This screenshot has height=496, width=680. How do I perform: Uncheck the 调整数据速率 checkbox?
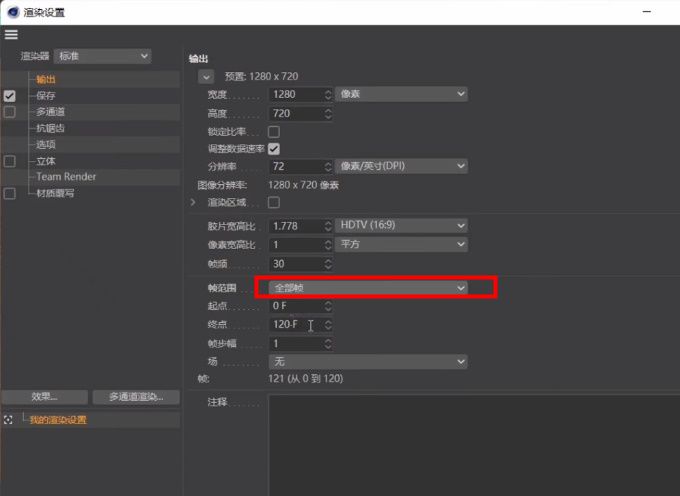[274, 148]
